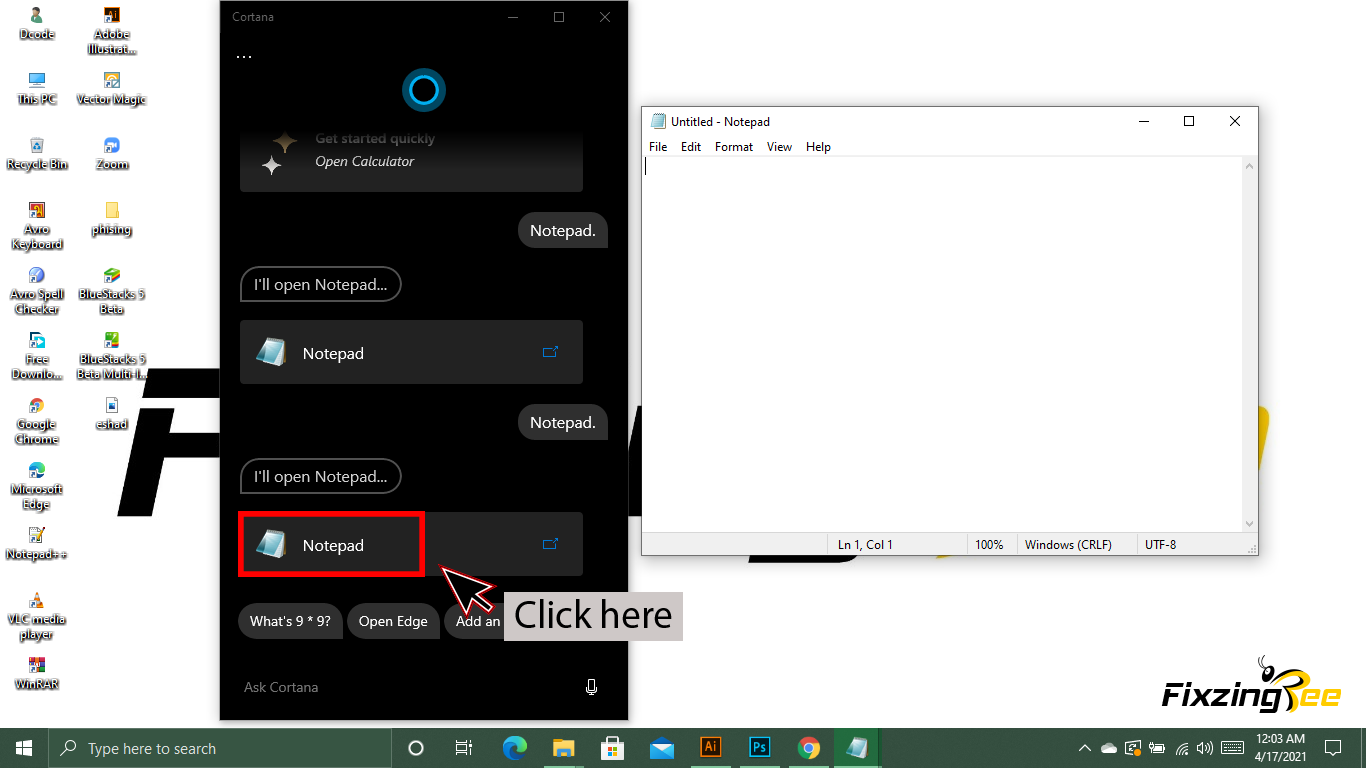Screen dimensions: 1366x768
Task: Click the launch icon on the lower Notepad card
Action: click(x=550, y=544)
